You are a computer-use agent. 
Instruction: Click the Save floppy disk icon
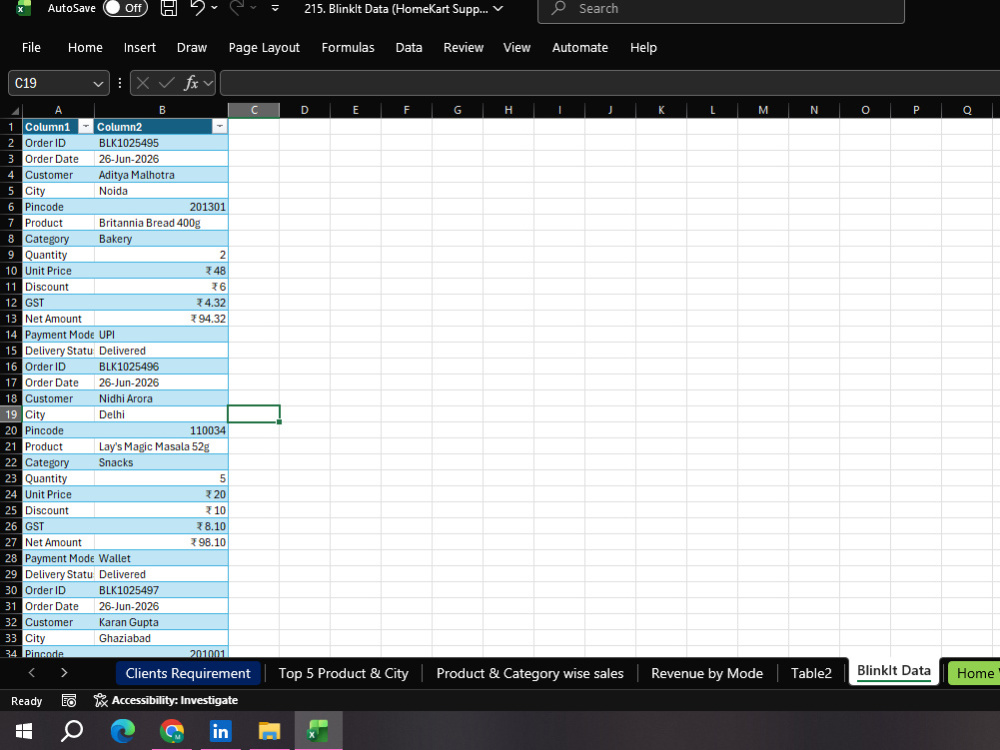168,8
